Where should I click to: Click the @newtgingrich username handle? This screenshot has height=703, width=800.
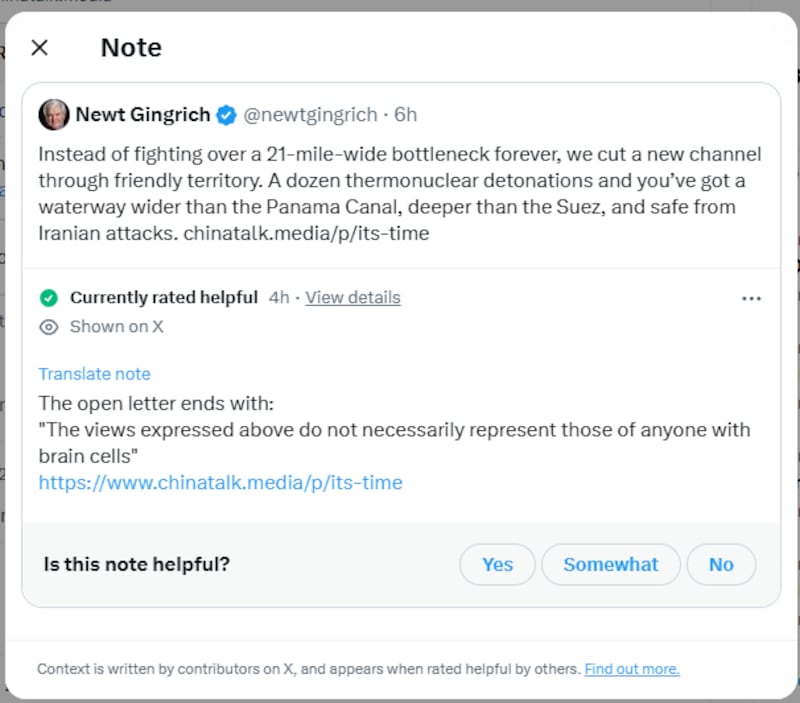(311, 114)
